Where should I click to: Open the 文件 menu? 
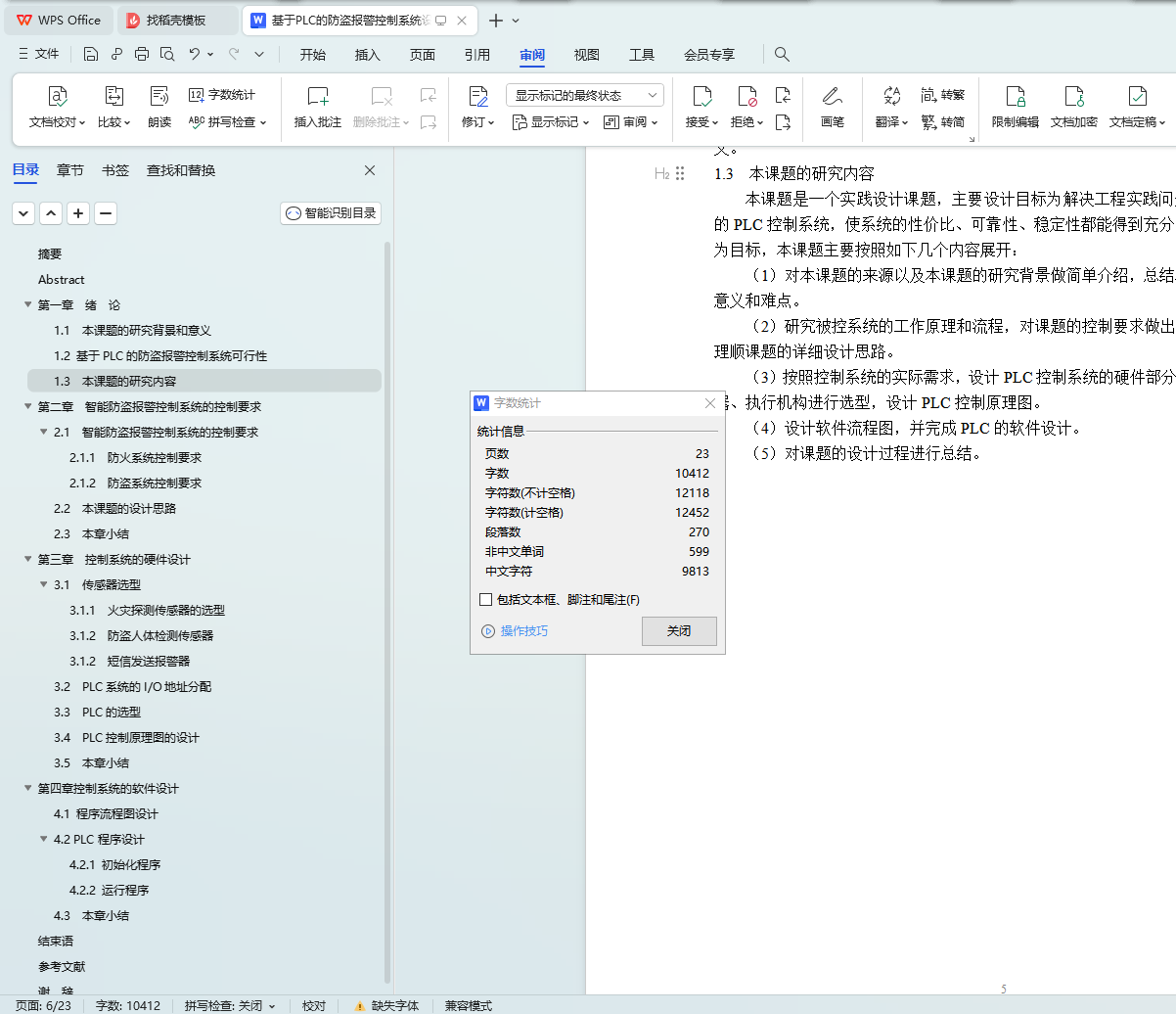[x=38, y=54]
